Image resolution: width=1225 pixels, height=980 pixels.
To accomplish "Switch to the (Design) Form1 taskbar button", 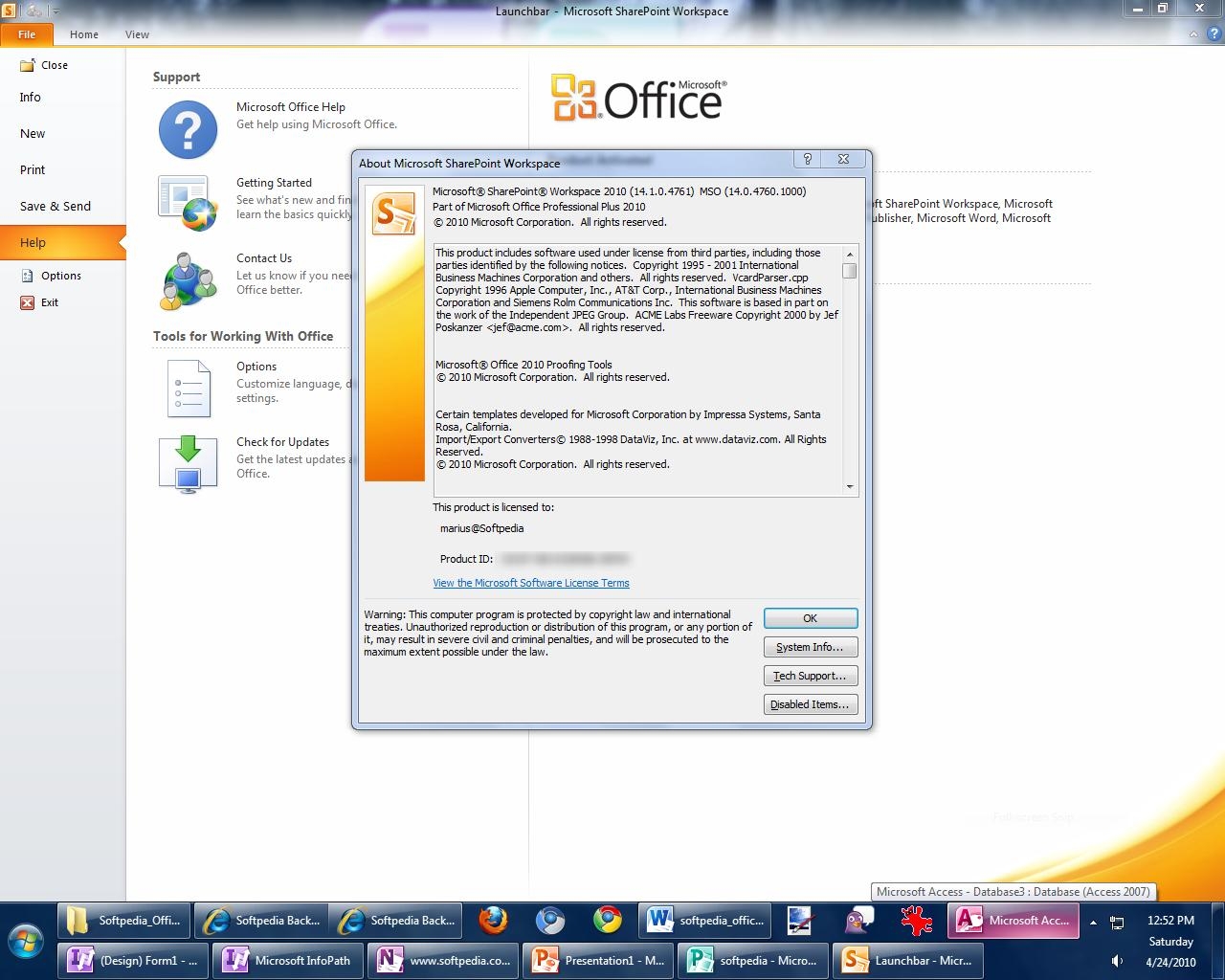I will [x=135, y=960].
